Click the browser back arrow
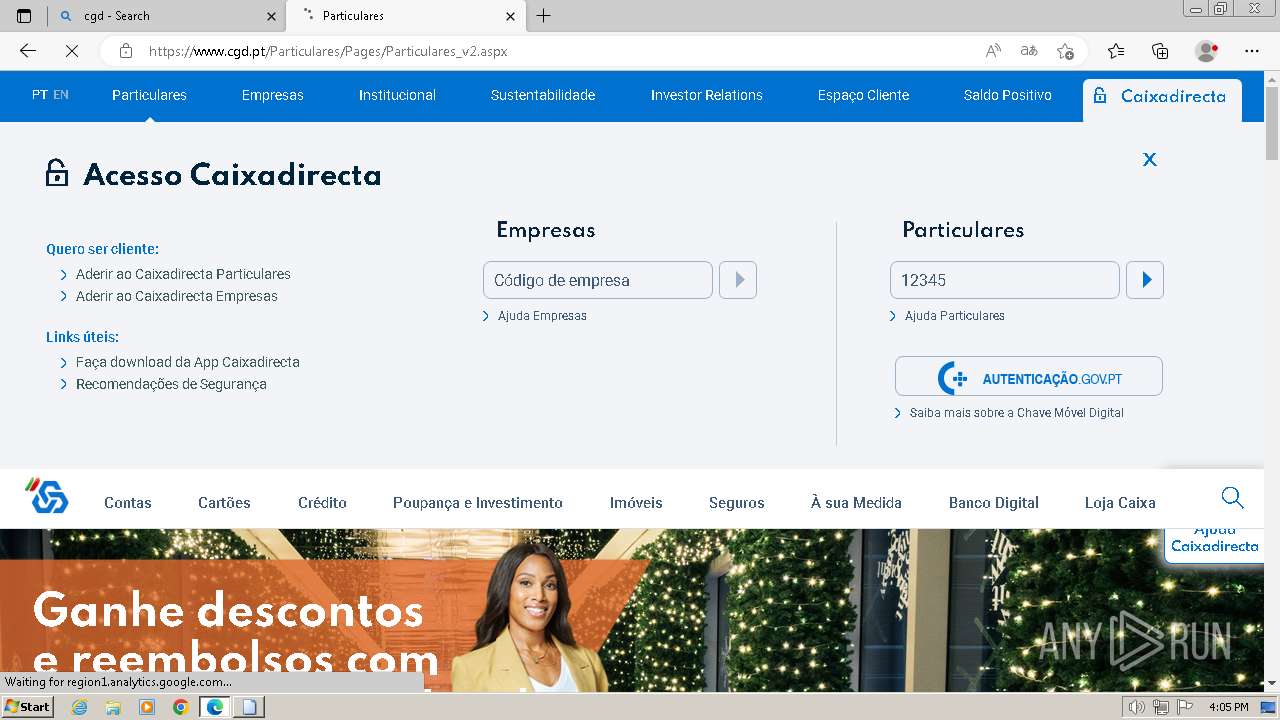This screenshot has width=1280, height=720. (28, 51)
